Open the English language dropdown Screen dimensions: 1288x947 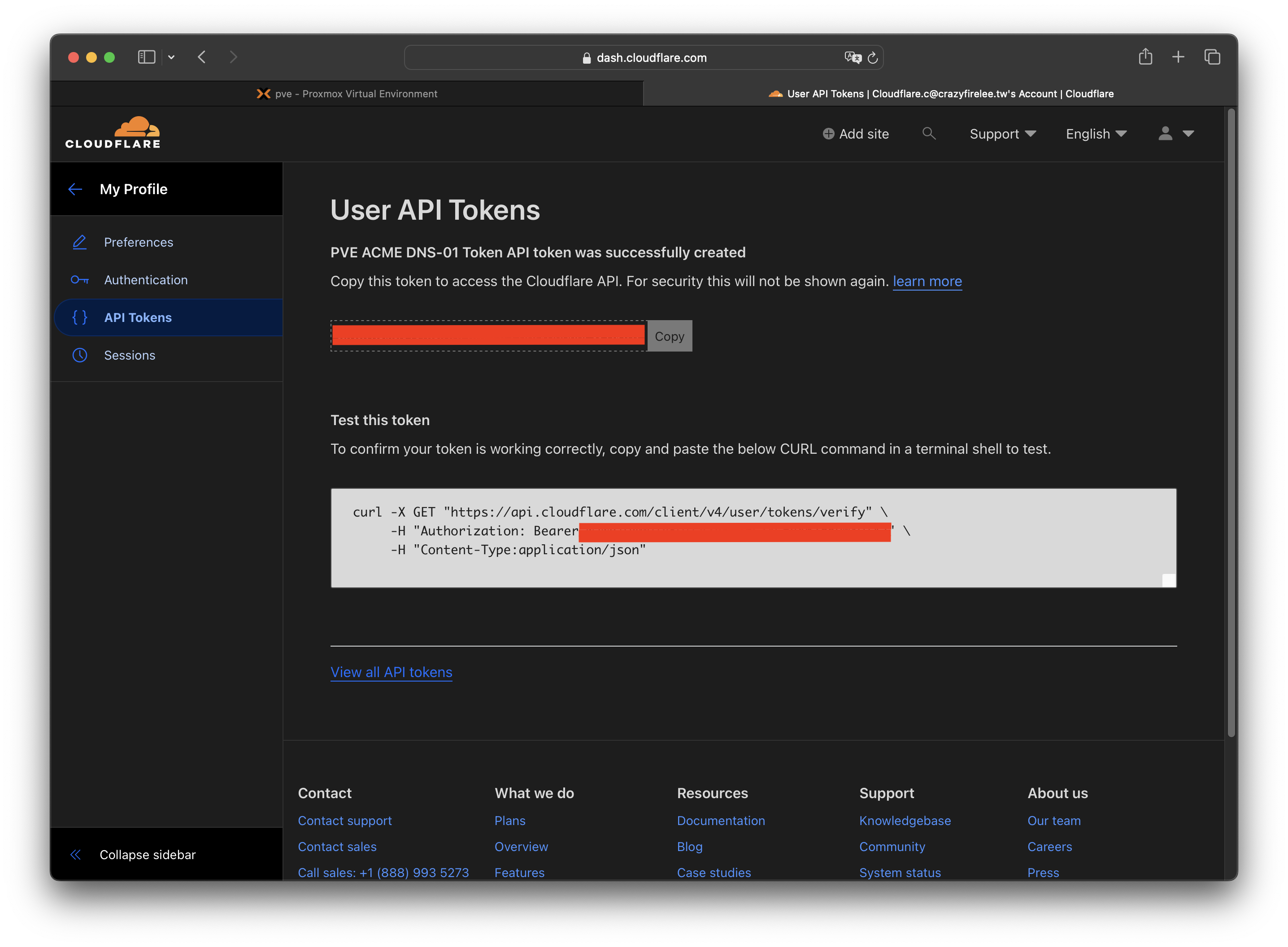[1096, 134]
